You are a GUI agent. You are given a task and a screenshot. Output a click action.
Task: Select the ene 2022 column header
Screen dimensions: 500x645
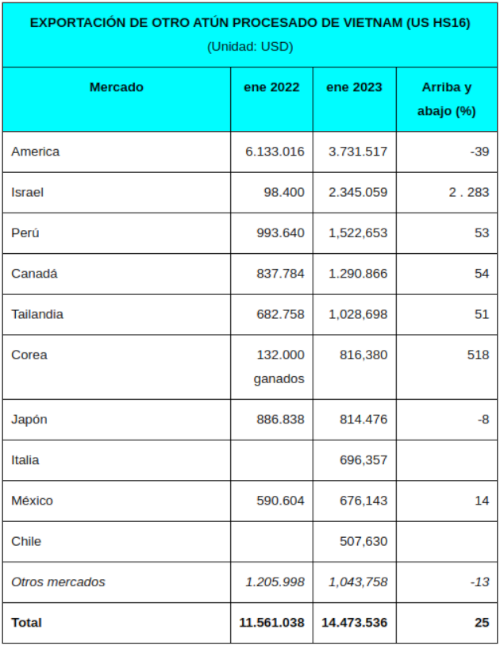pyautogui.click(x=271, y=87)
